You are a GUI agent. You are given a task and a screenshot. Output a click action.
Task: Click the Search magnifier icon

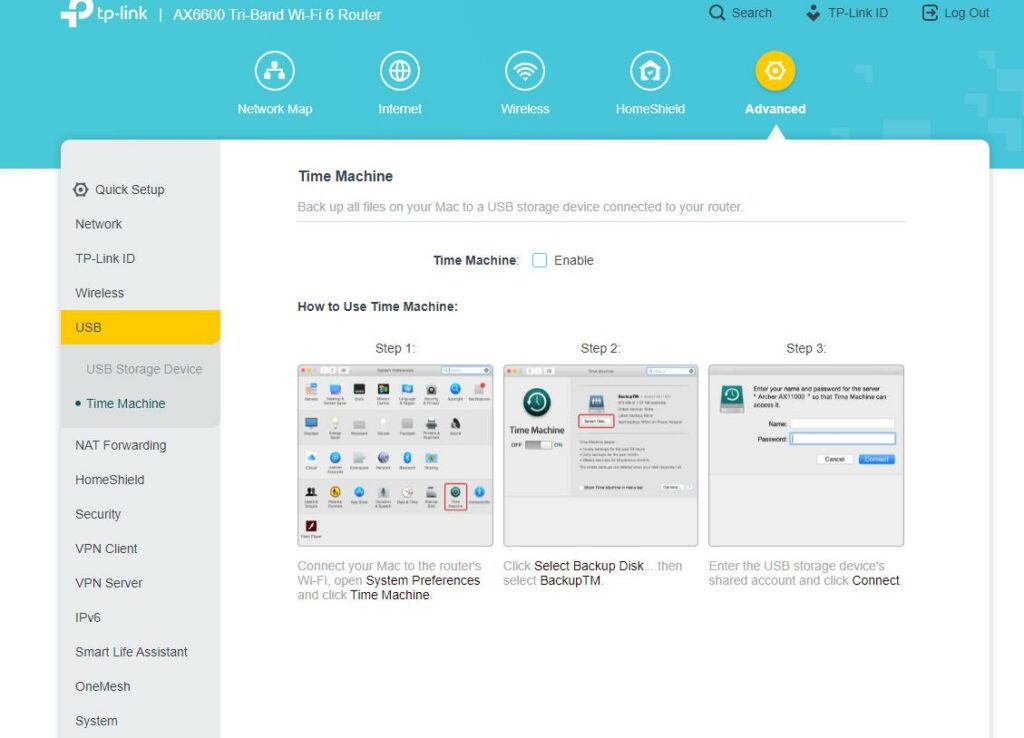tap(717, 13)
